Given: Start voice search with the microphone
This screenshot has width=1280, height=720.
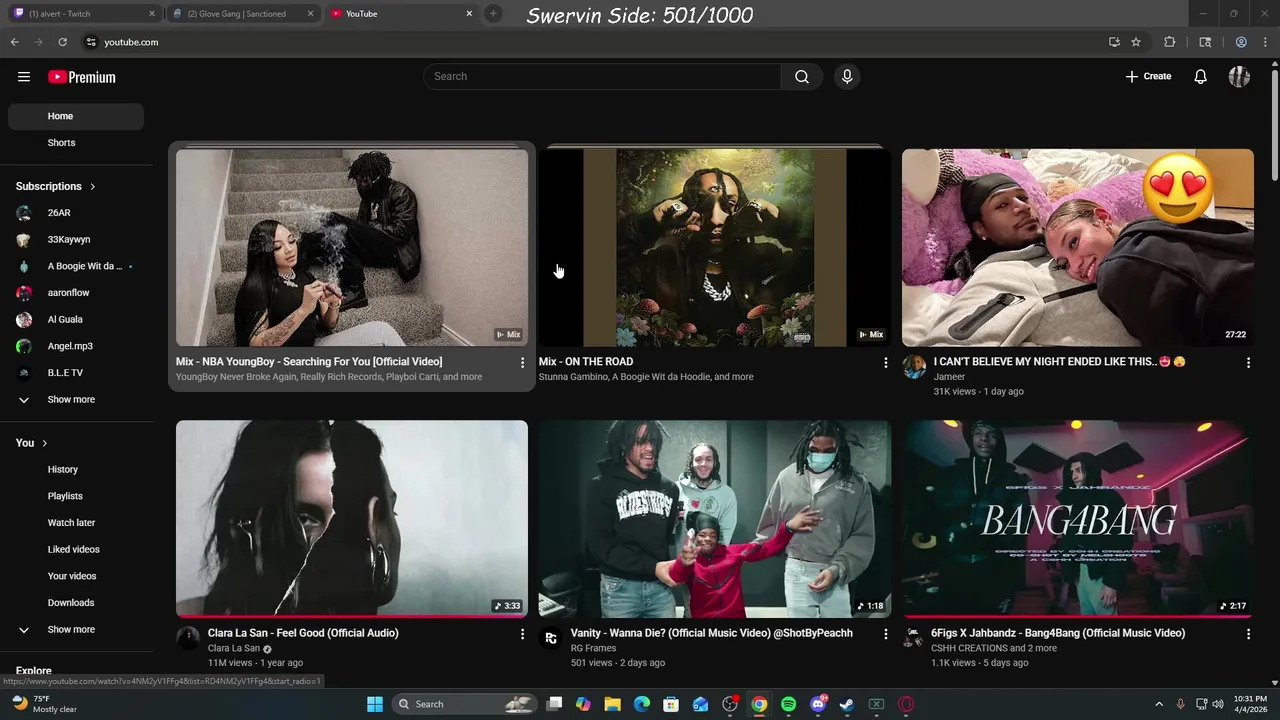Looking at the screenshot, I should pos(847,77).
